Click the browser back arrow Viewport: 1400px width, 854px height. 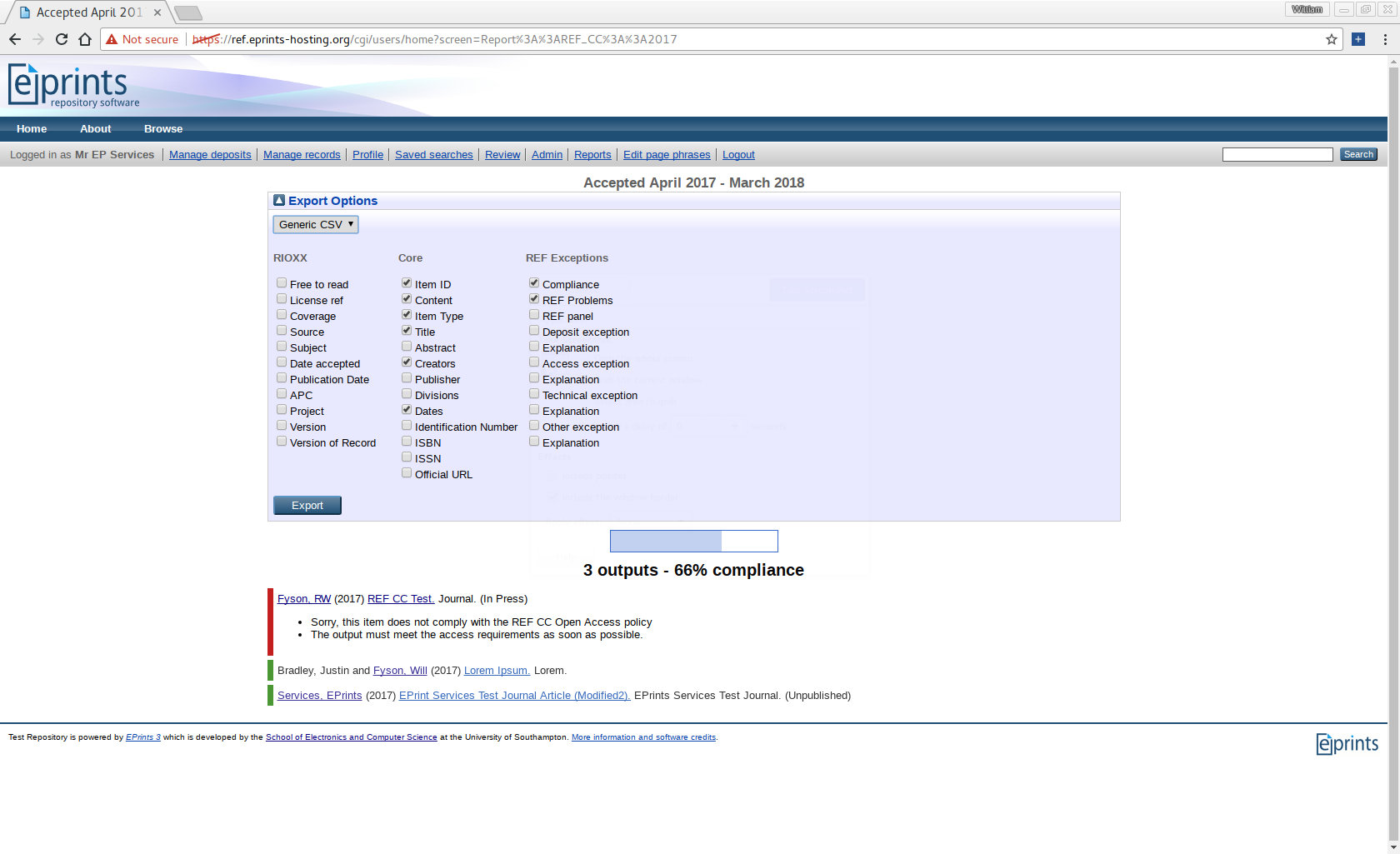[x=15, y=39]
